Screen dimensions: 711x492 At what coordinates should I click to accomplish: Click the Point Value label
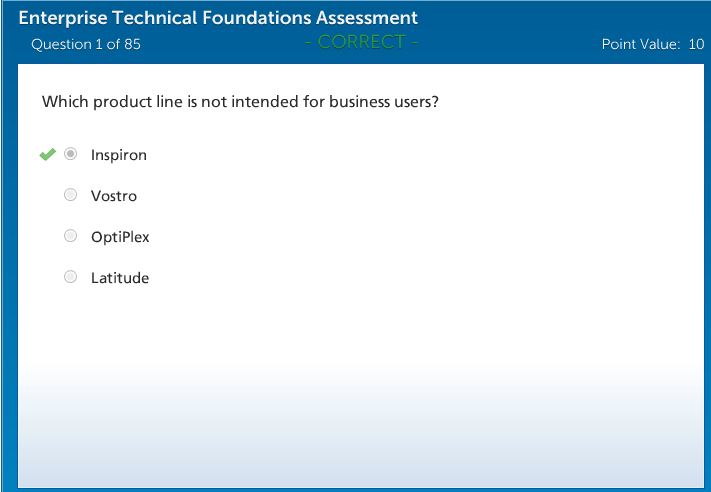tap(640, 44)
